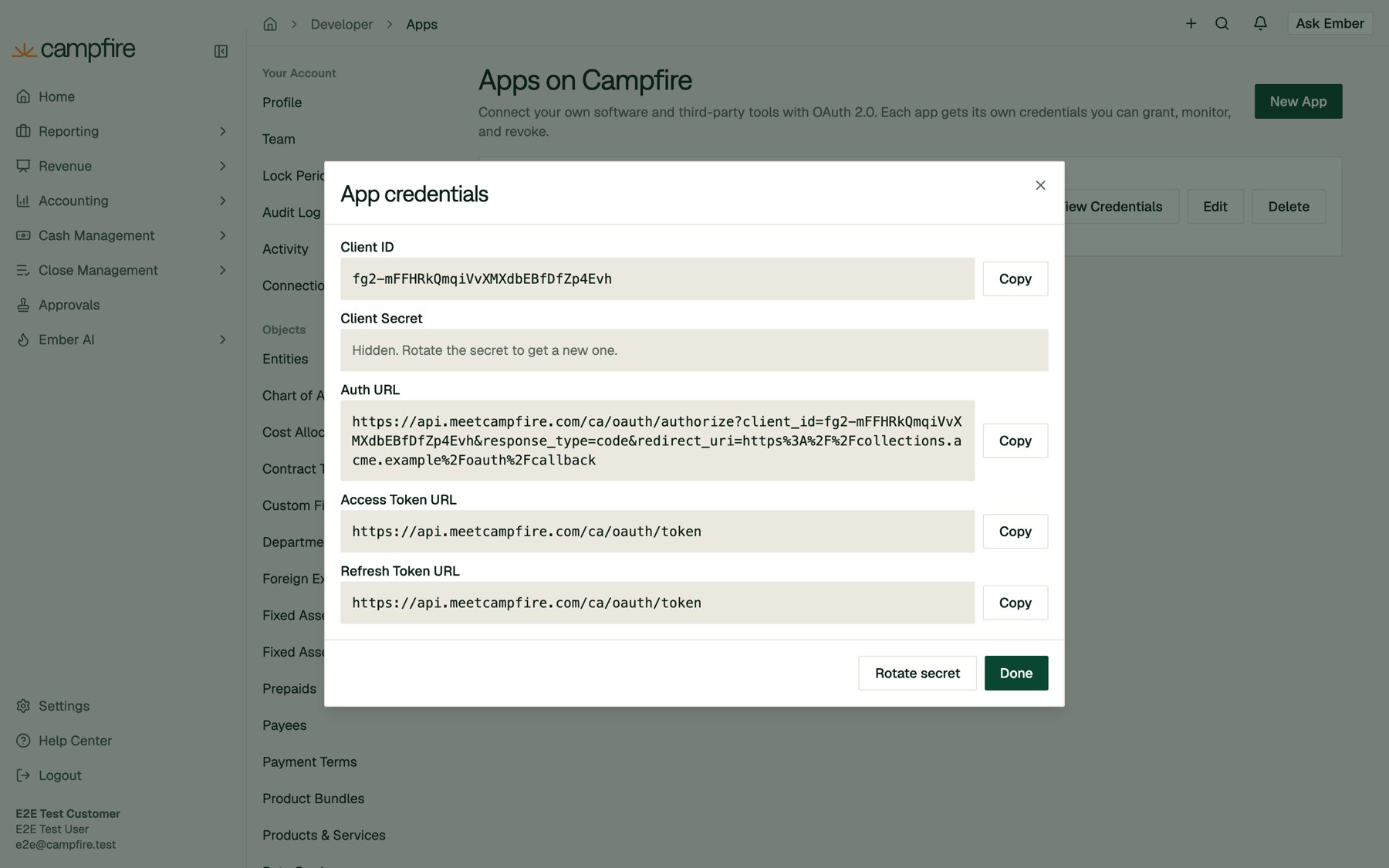Expand the Accounting menu chevron
1389x868 pixels.
click(x=222, y=201)
